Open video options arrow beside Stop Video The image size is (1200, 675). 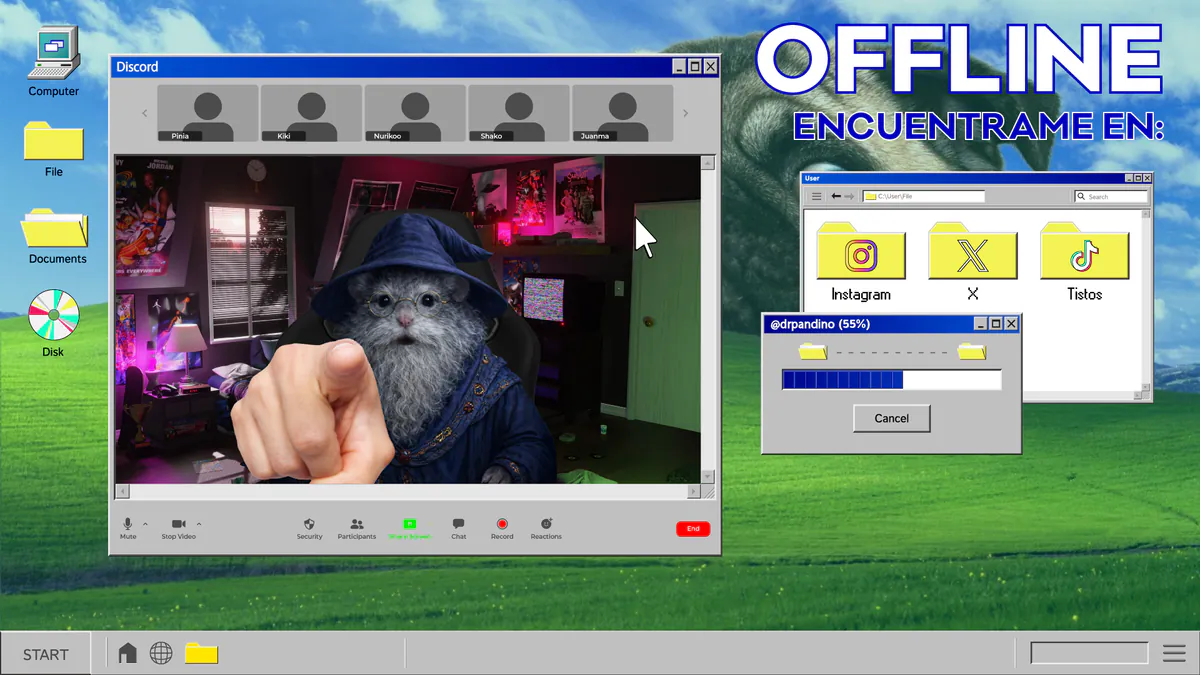199,524
